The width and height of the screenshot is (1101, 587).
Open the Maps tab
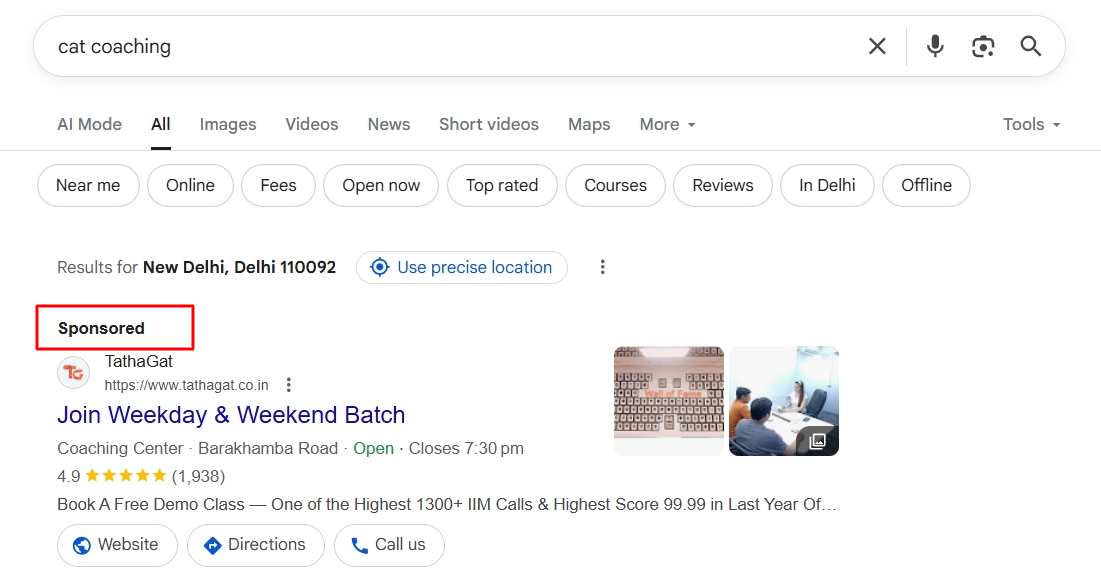589,124
